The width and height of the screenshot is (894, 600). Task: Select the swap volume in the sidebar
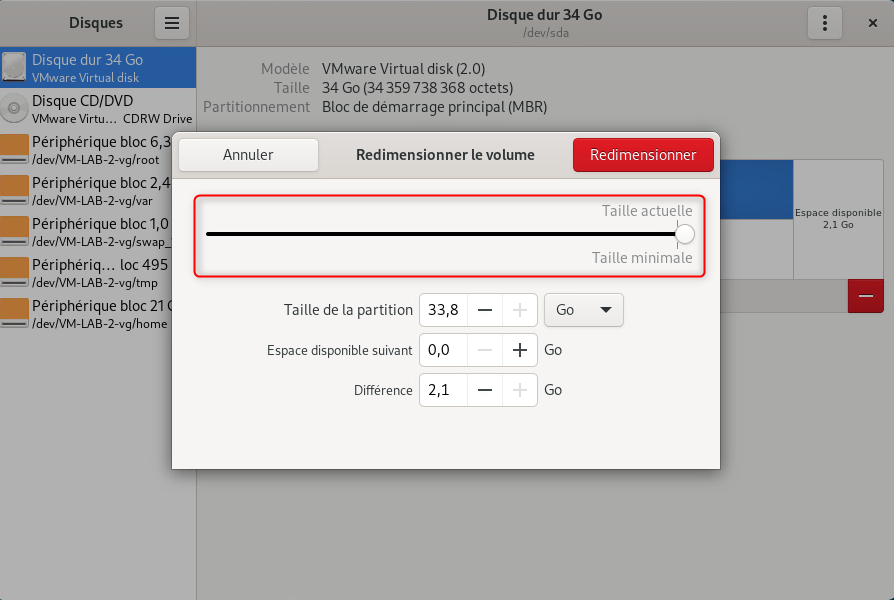click(90, 231)
